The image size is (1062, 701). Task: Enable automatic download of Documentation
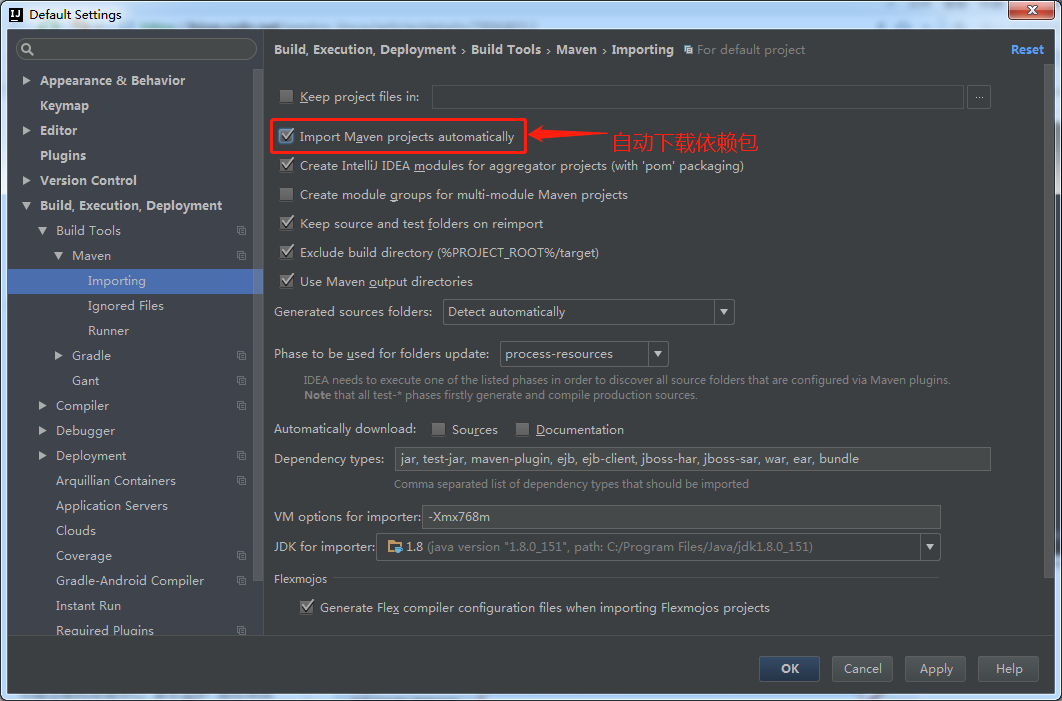click(x=522, y=429)
